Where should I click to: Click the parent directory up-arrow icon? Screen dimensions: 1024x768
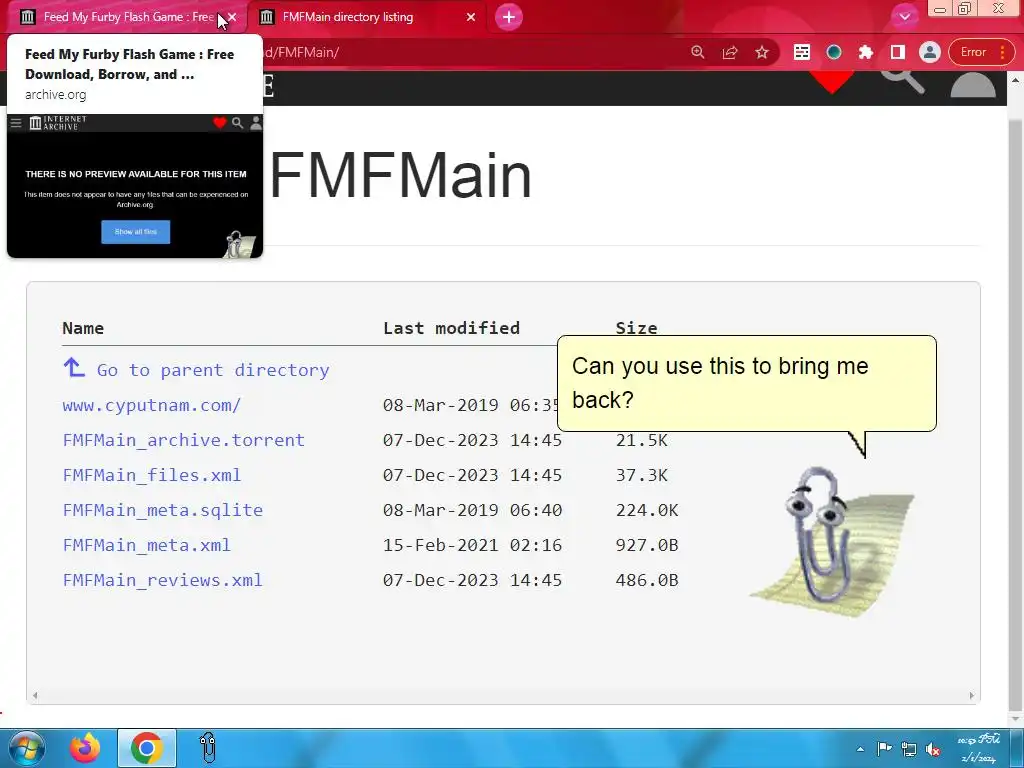coord(74,367)
